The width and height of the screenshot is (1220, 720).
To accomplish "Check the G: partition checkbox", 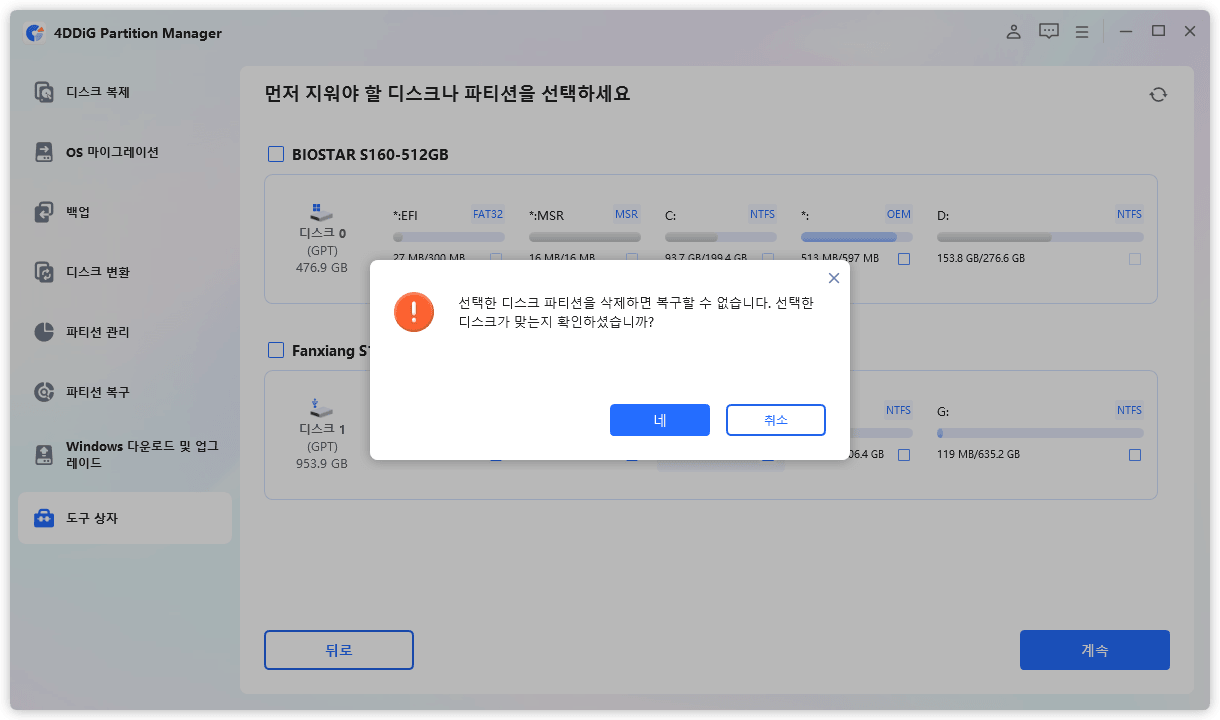I will point(1134,455).
